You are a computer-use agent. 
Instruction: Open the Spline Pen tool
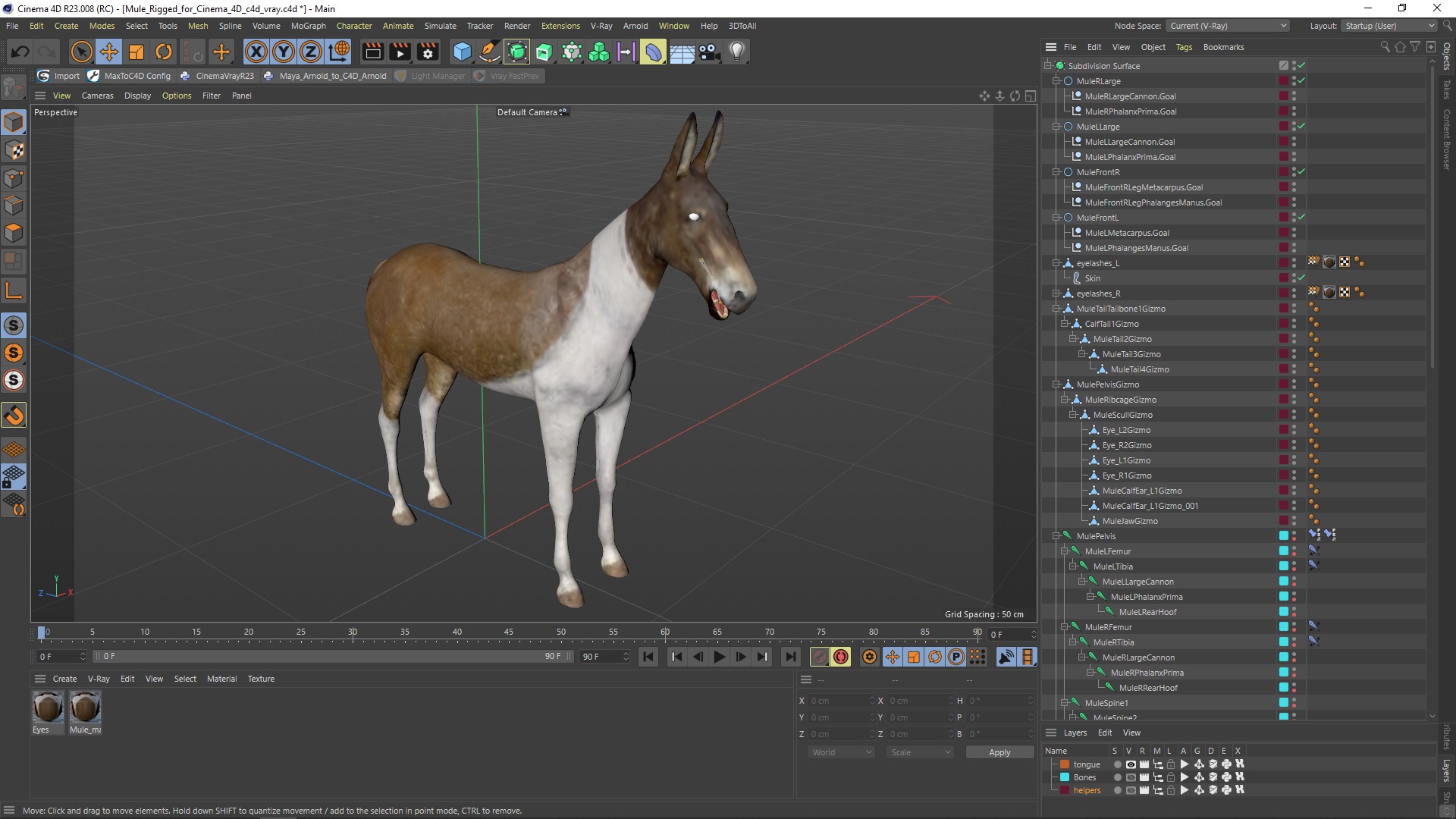point(490,52)
